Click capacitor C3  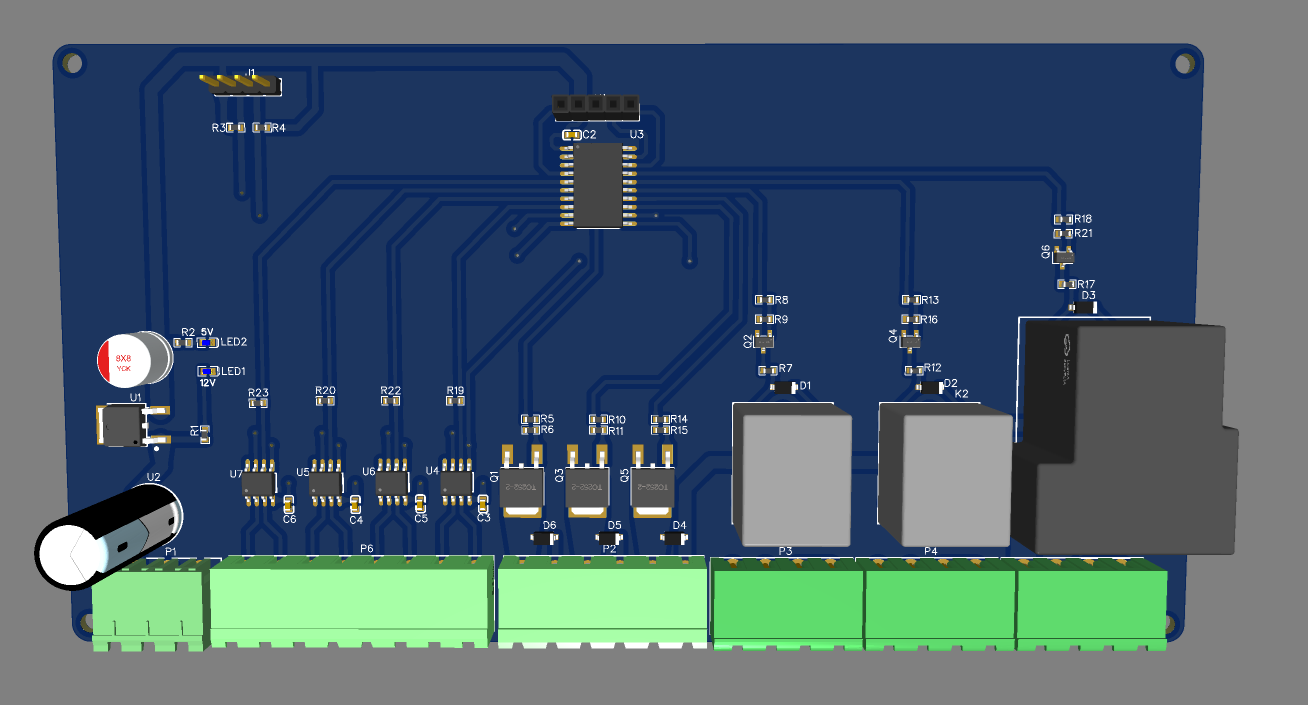tap(483, 502)
